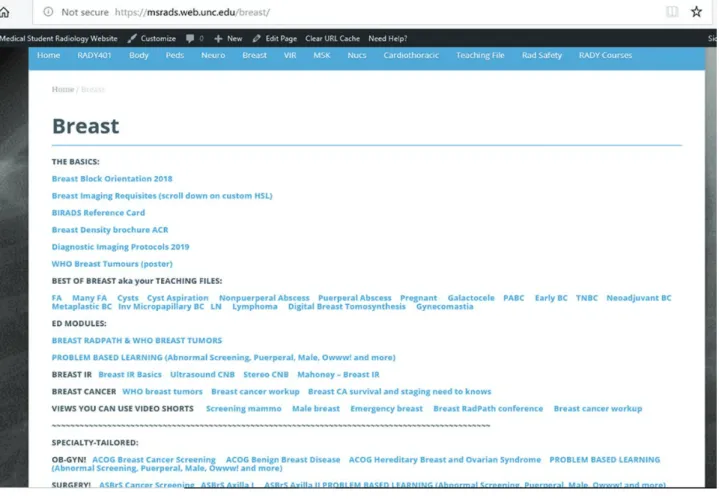Open Medical Student Radiology Website admin menu
This screenshot has height=499, width=719.
pos(59,39)
